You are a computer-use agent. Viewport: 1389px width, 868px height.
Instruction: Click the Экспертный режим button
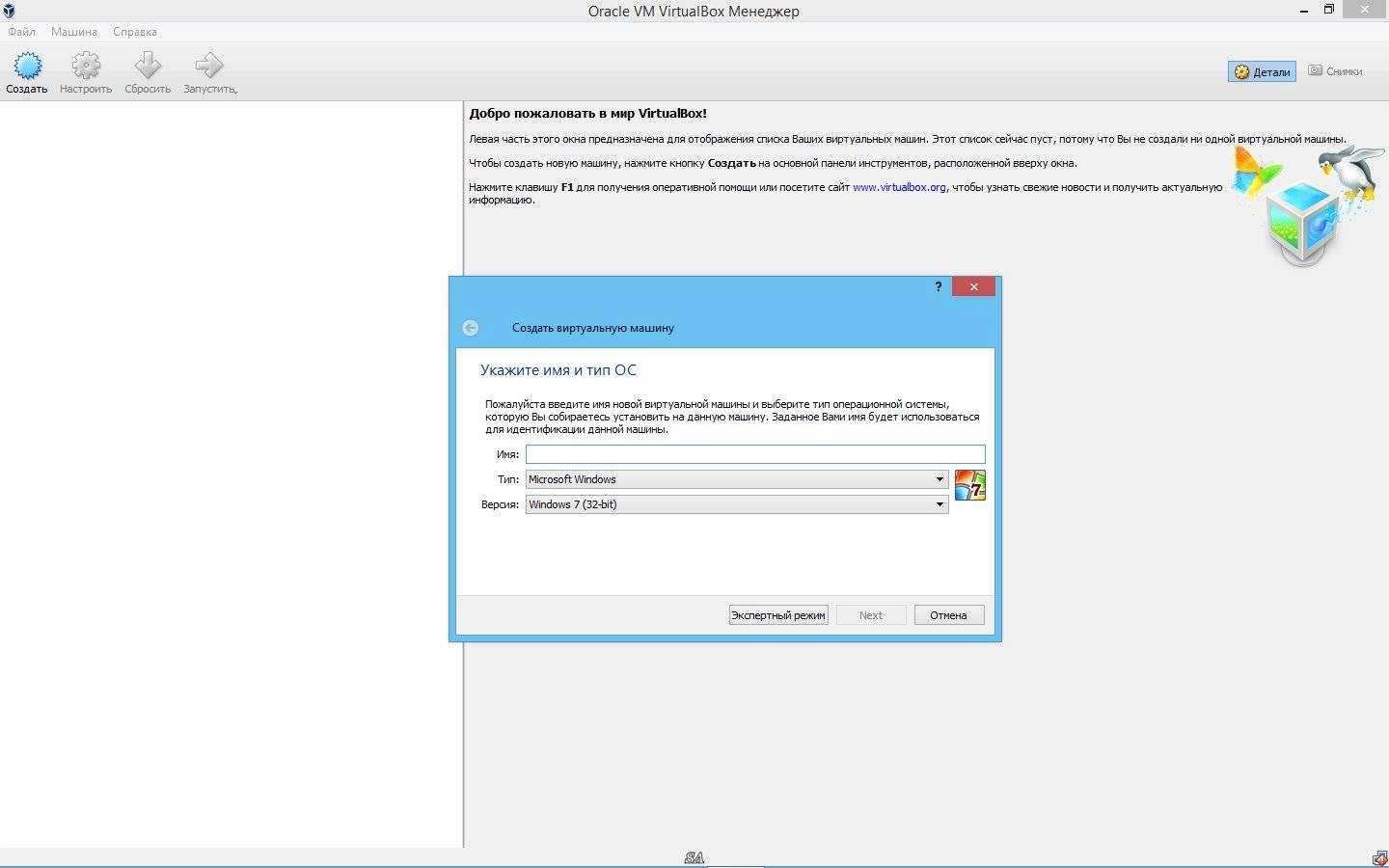(x=778, y=615)
